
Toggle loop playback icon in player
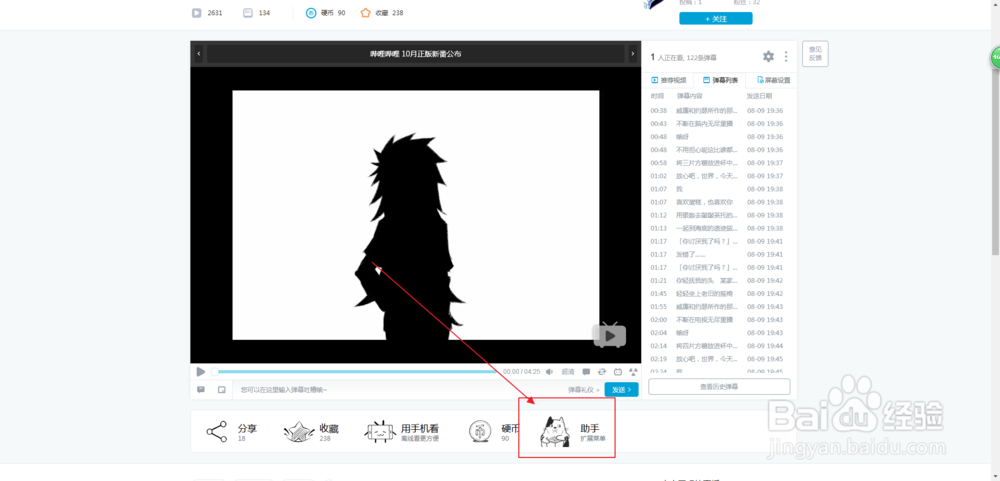click(x=602, y=371)
